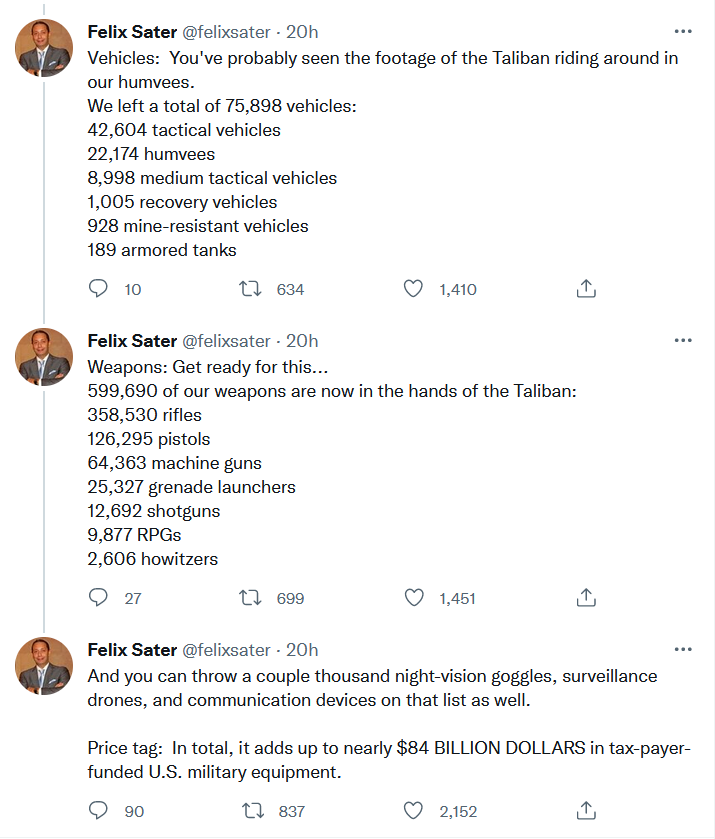Share the $84 billion price tag tweet
Viewport: 715px width, 839px height.
click(587, 811)
